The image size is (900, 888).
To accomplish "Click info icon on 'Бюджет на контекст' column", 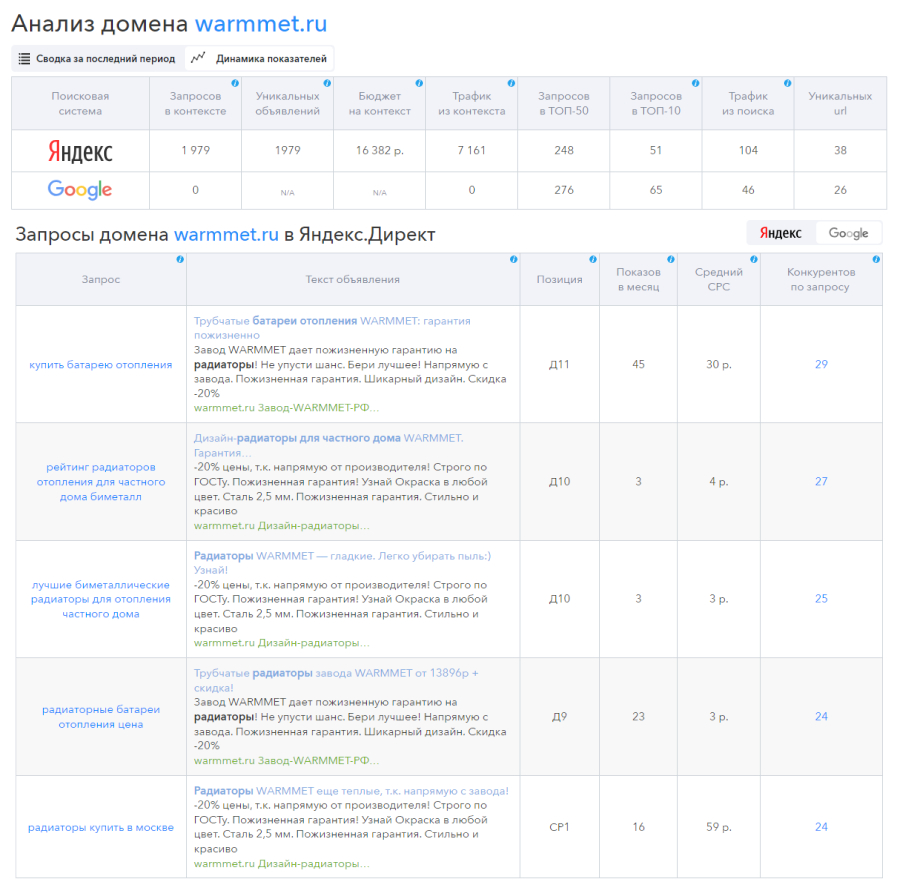I will coord(418,84).
